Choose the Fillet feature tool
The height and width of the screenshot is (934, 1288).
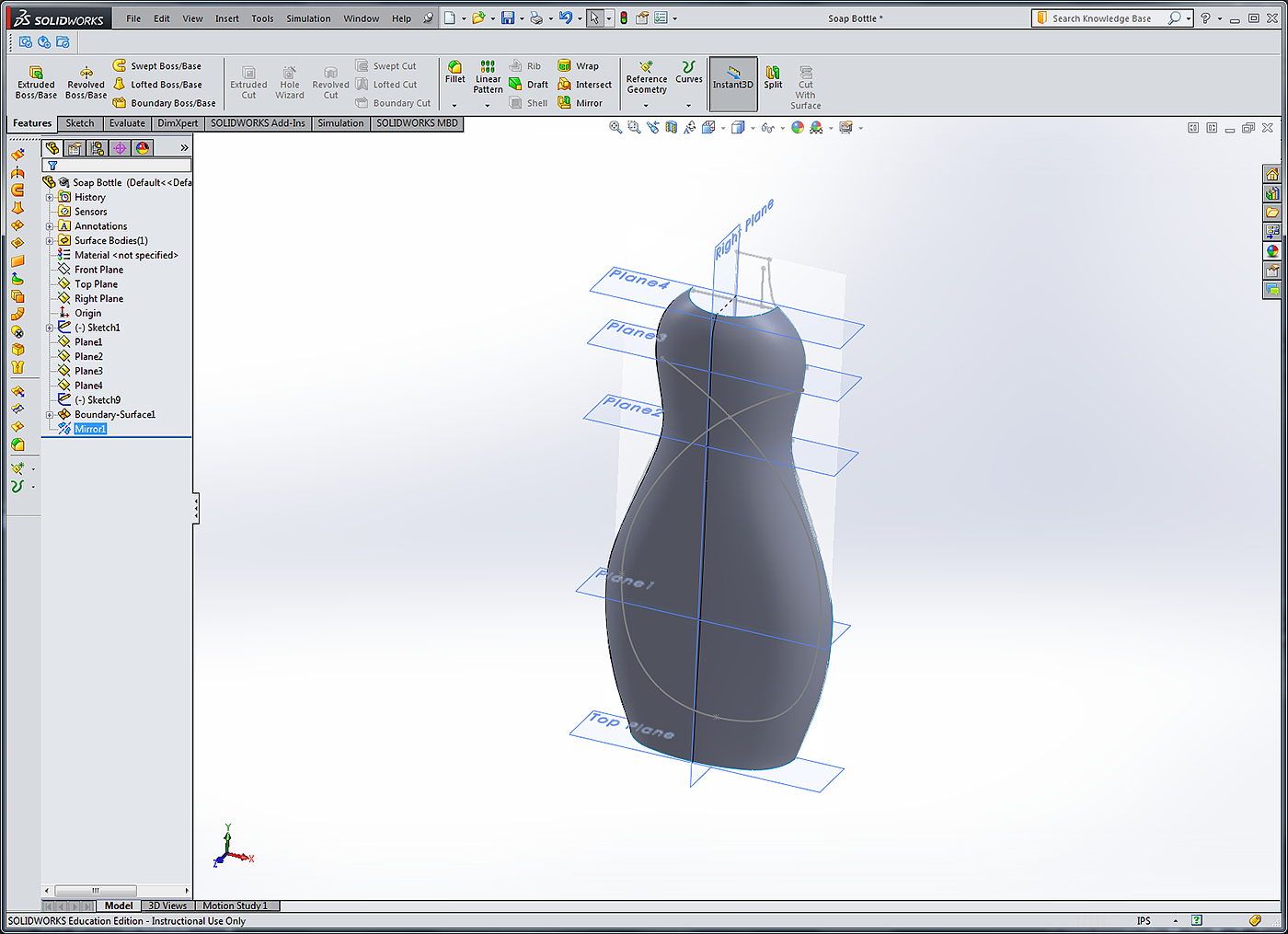pos(454,72)
